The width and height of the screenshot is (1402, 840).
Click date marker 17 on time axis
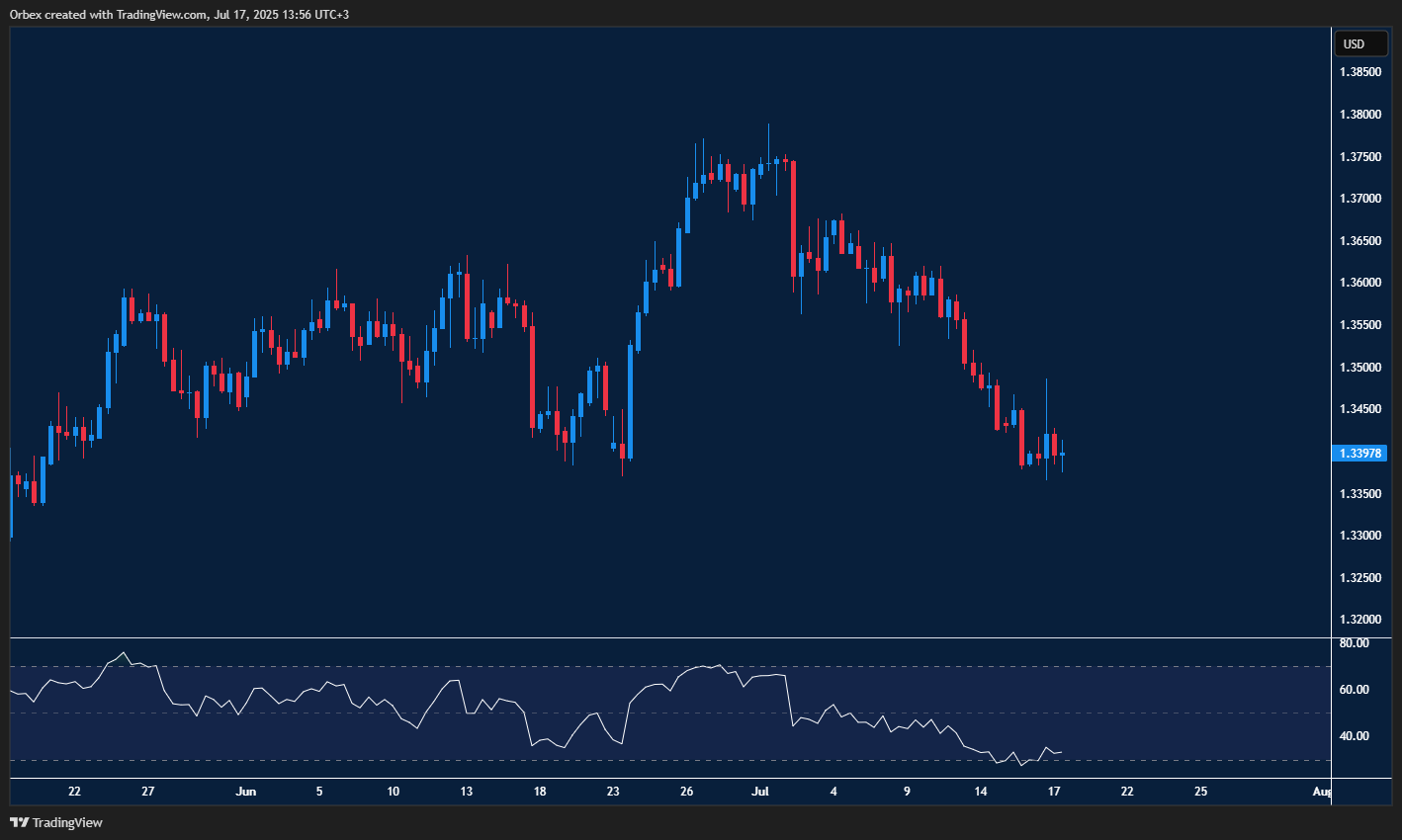(x=1054, y=792)
